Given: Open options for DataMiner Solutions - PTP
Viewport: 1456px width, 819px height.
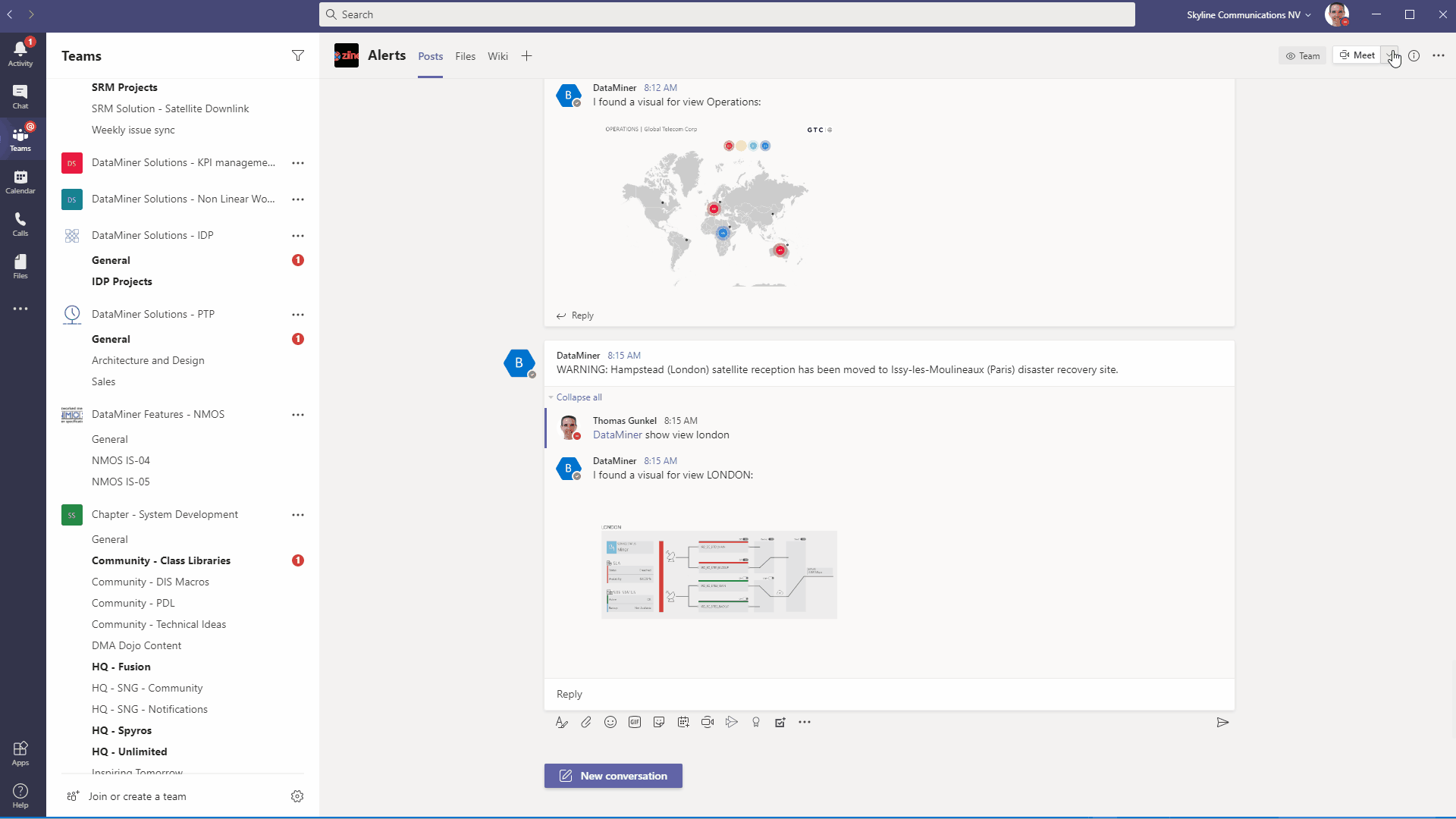Looking at the screenshot, I should point(298,315).
